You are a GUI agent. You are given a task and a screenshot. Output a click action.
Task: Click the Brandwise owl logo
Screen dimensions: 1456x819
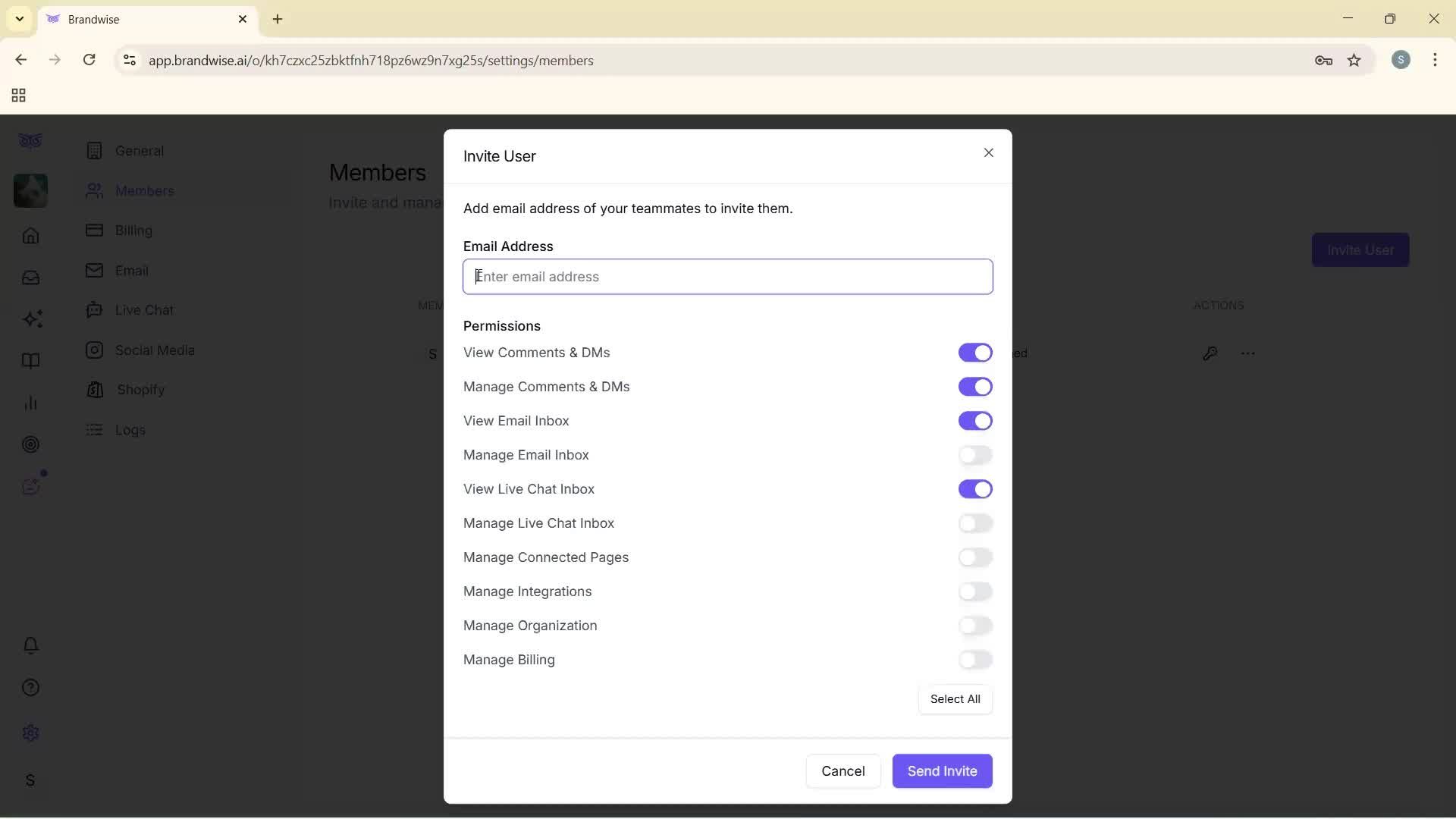click(x=30, y=140)
